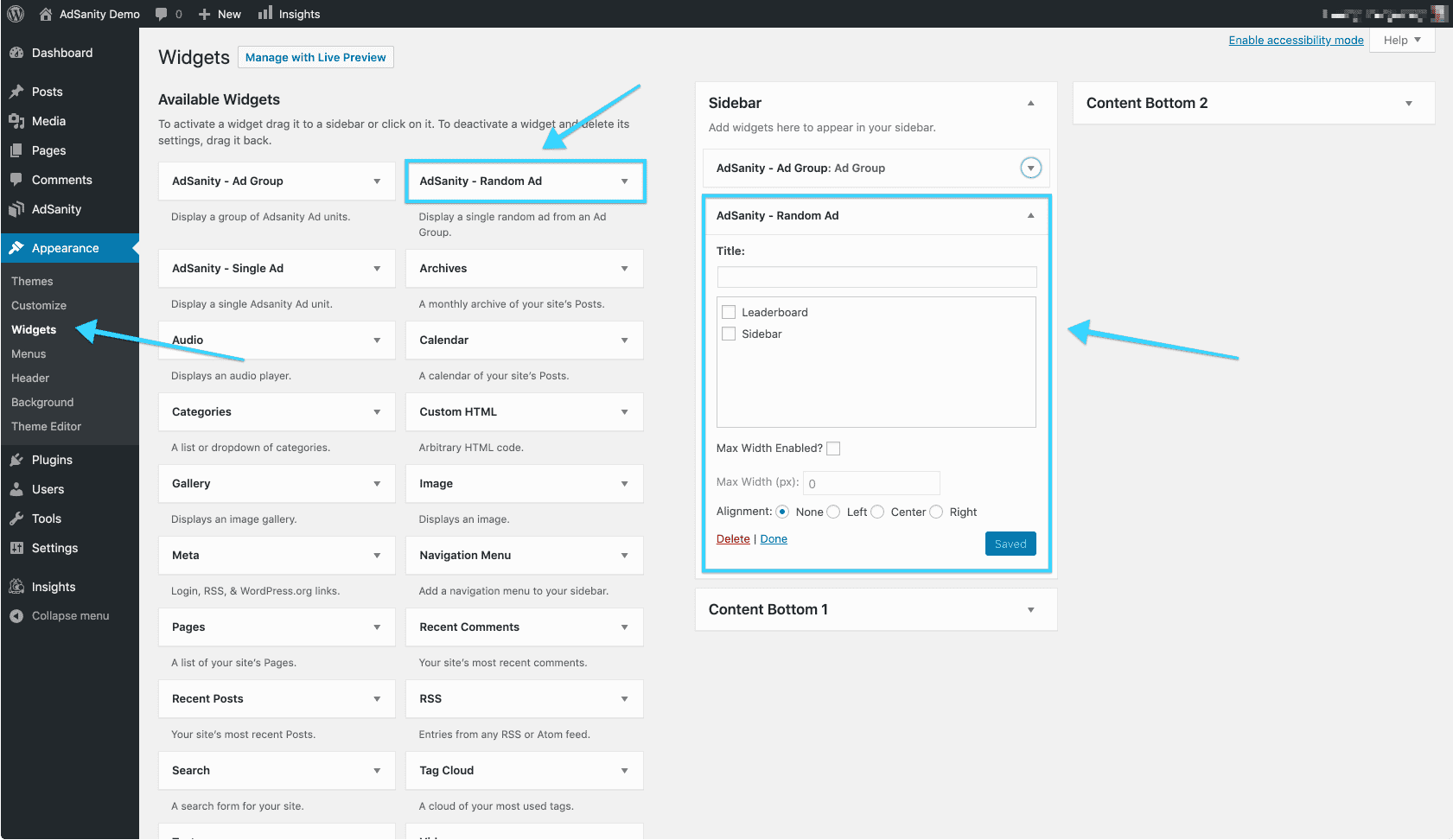The image size is (1453, 840).
Task: Check the Leaderboard checkbox
Action: point(729,312)
